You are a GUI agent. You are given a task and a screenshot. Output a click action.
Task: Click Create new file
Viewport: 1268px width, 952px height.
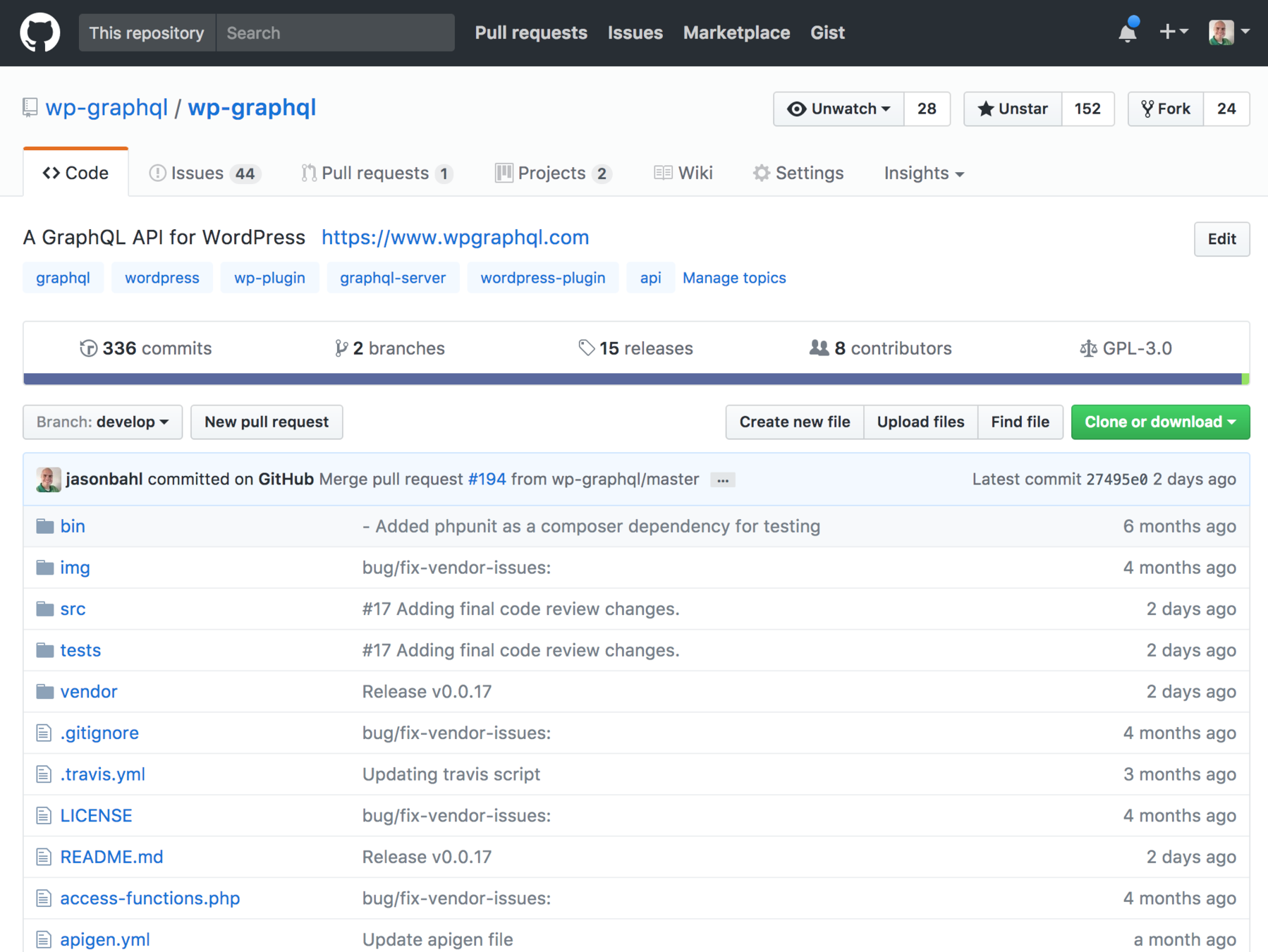click(795, 422)
